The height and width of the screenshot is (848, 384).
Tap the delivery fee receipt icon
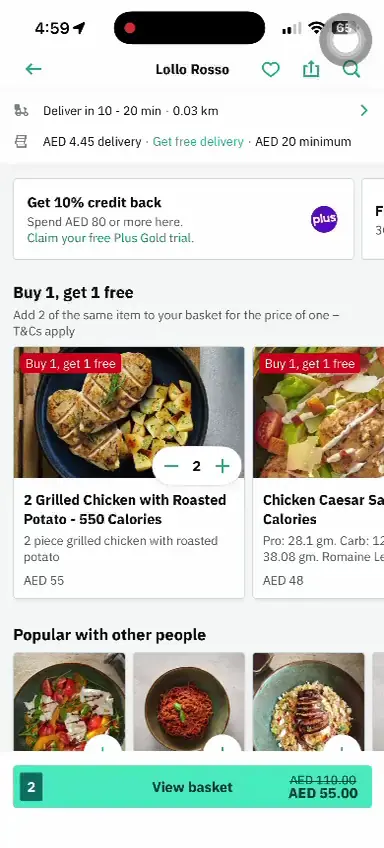21,142
